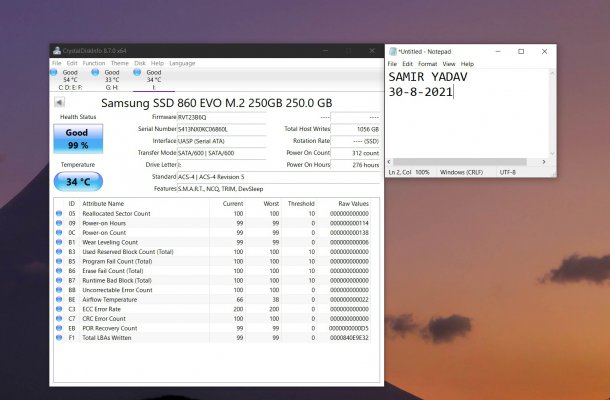
Task: Click the status icon for Runtime Bad Block
Action: pyautogui.click(x=59, y=280)
